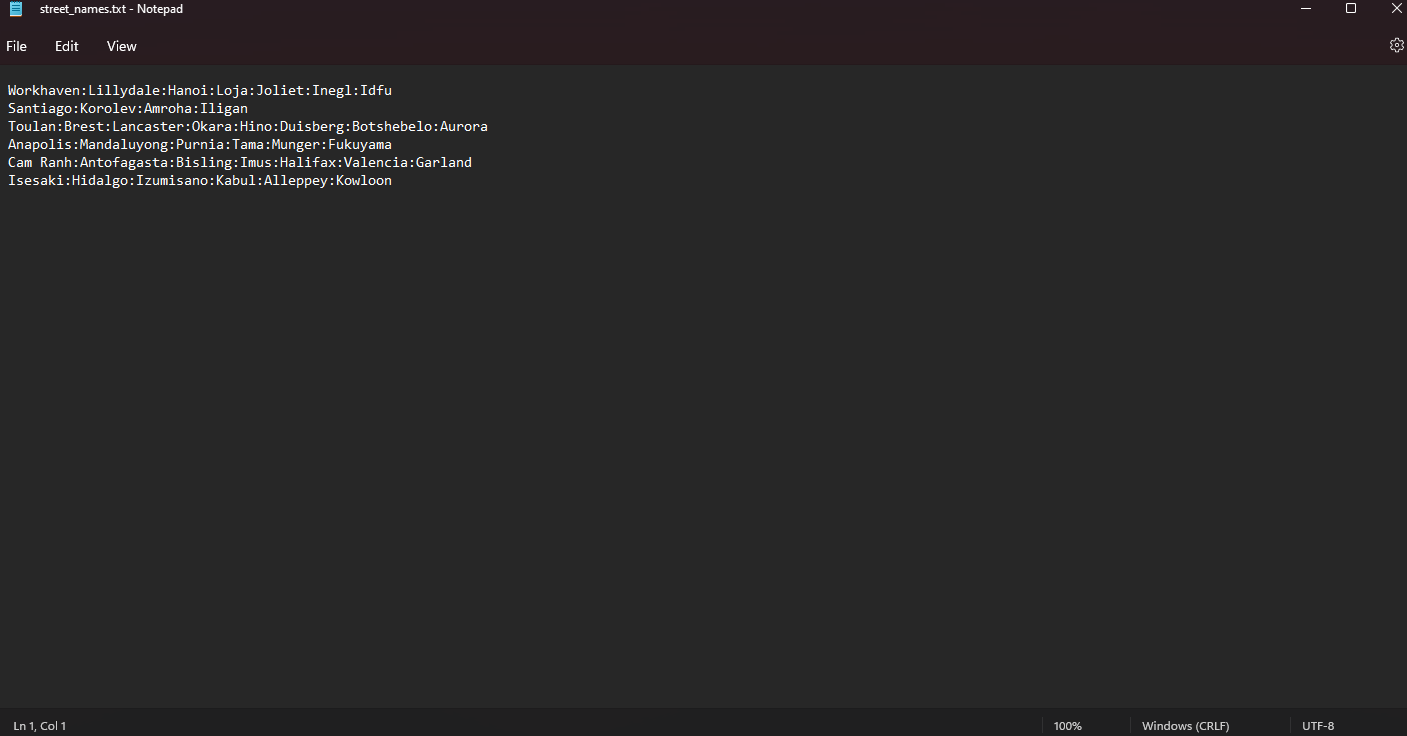Click the zoom level indicator showing 100%
This screenshot has width=1407, height=736.
tap(1067, 725)
